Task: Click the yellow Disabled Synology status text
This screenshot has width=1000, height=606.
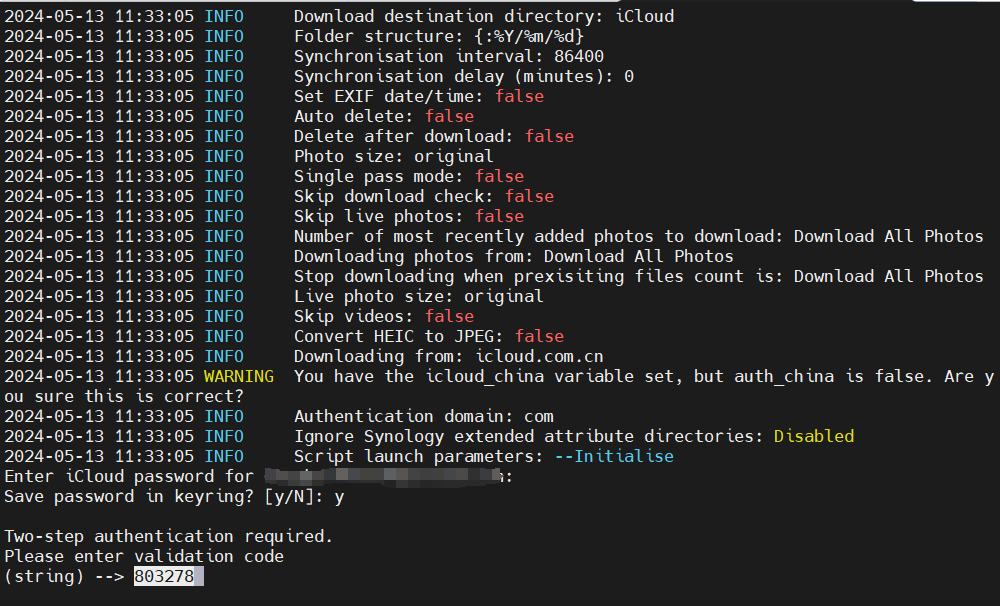Action: click(x=814, y=436)
